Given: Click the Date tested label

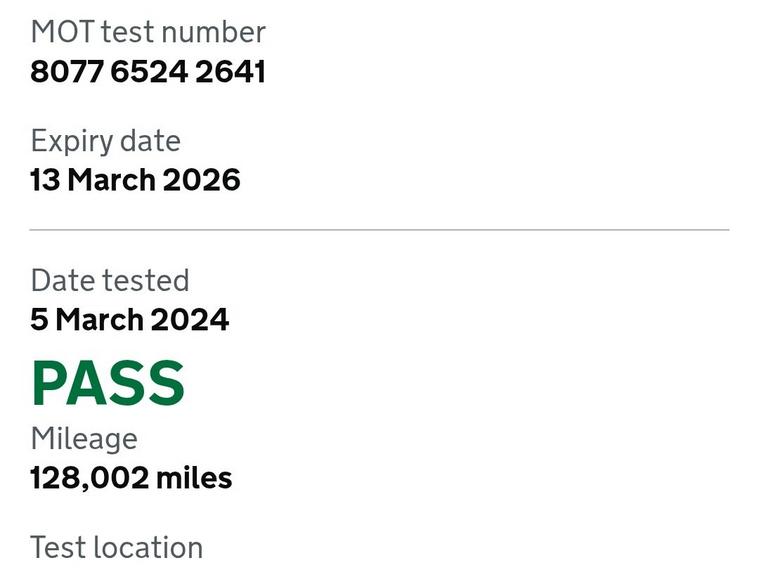Looking at the screenshot, I should tap(109, 280).
